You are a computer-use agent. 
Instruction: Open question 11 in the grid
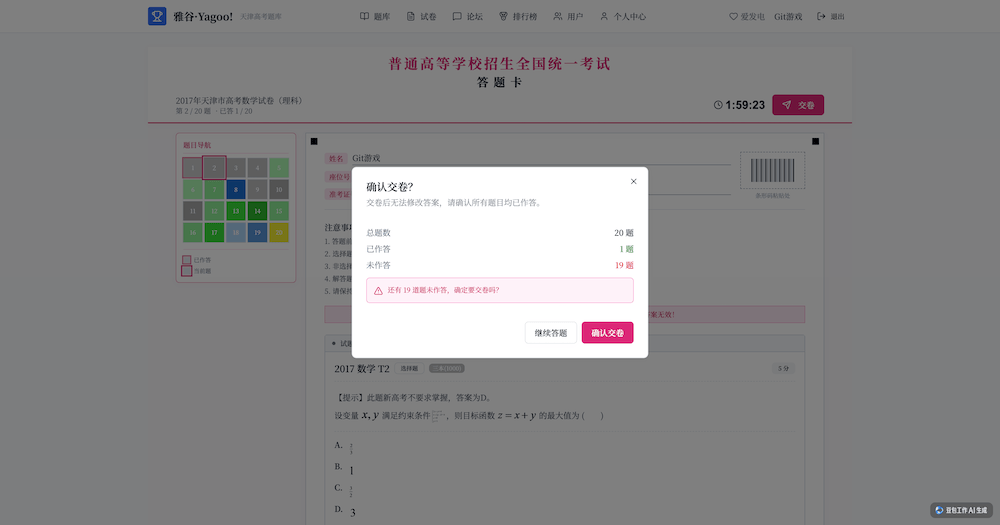[x=193, y=211]
